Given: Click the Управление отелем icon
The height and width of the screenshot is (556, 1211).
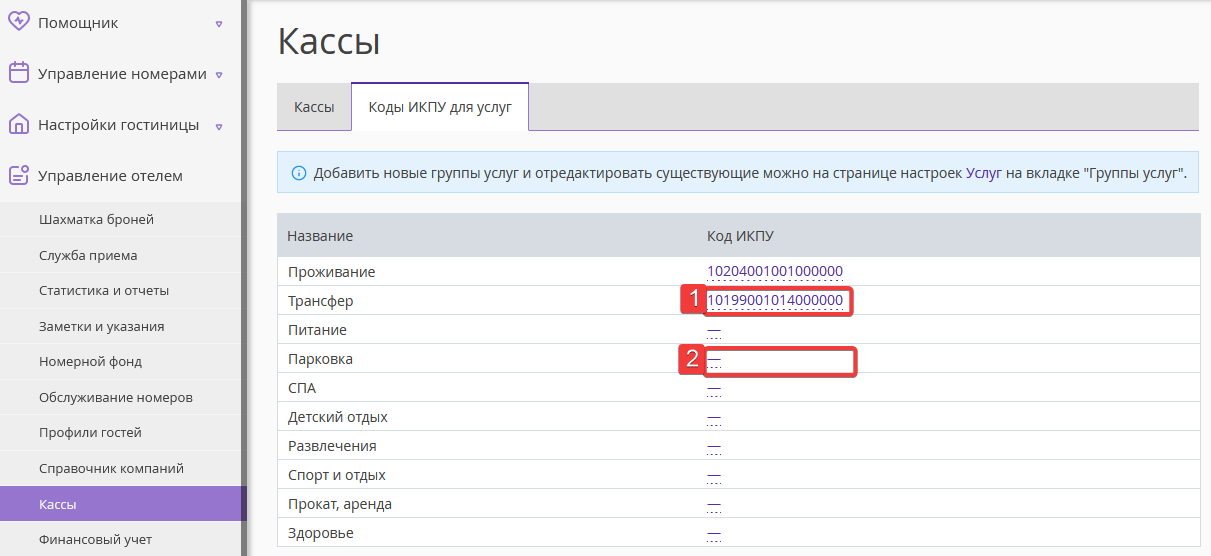Looking at the screenshot, I should click(x=18, y=175).
